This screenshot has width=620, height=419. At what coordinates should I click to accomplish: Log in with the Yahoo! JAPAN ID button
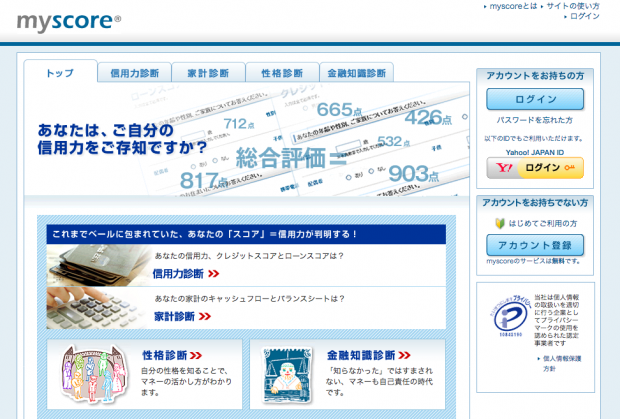(x=535, y=168)
